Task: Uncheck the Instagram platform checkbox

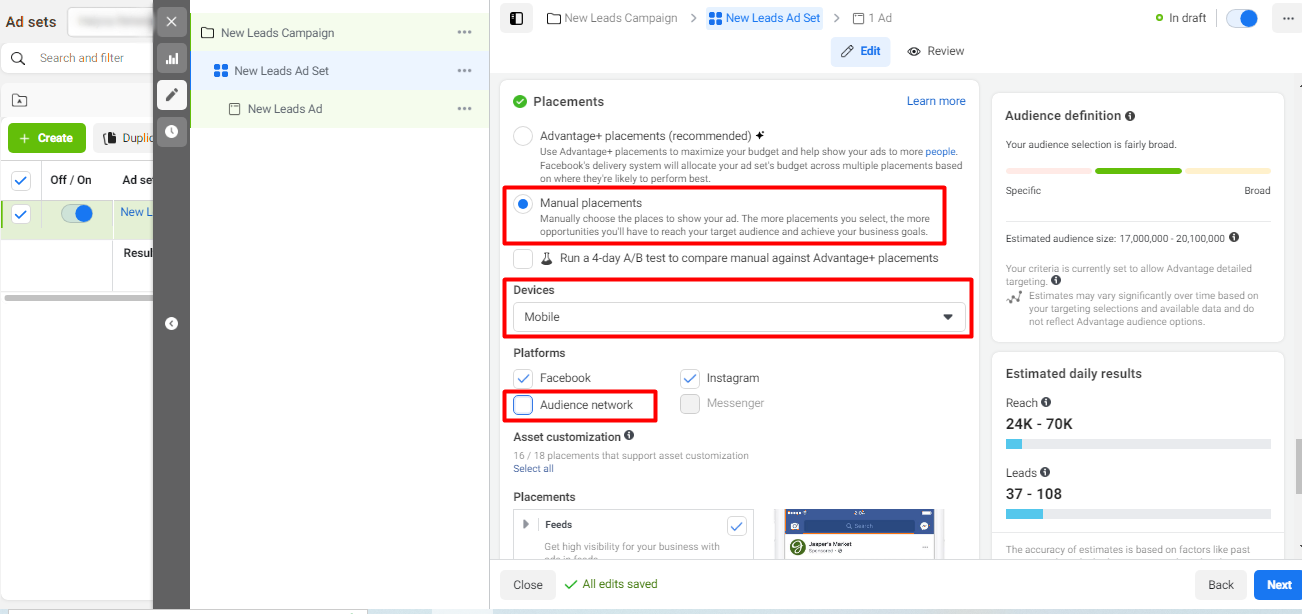Action: point(690,378)
